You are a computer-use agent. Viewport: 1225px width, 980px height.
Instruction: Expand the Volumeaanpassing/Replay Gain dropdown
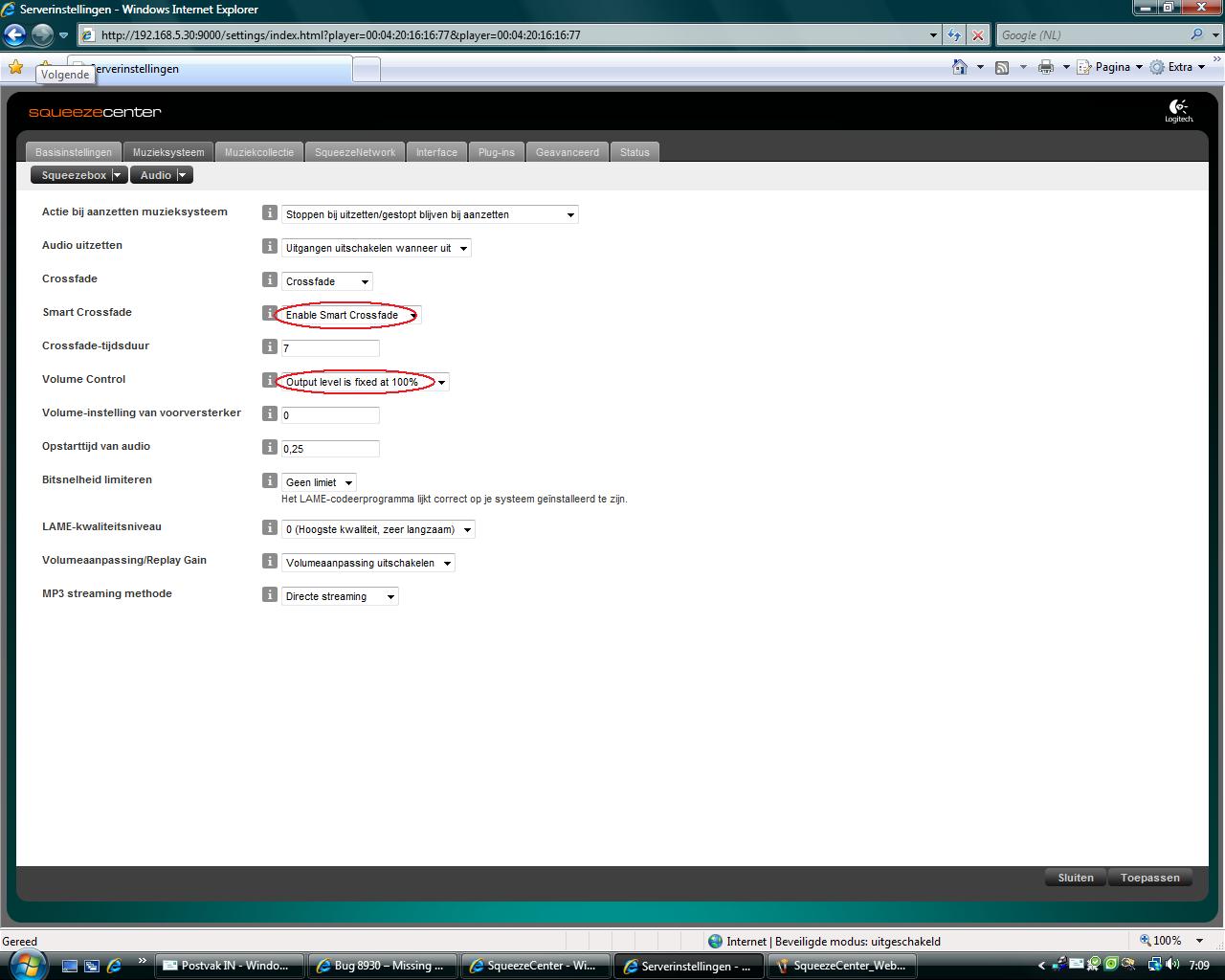(367, 563)
